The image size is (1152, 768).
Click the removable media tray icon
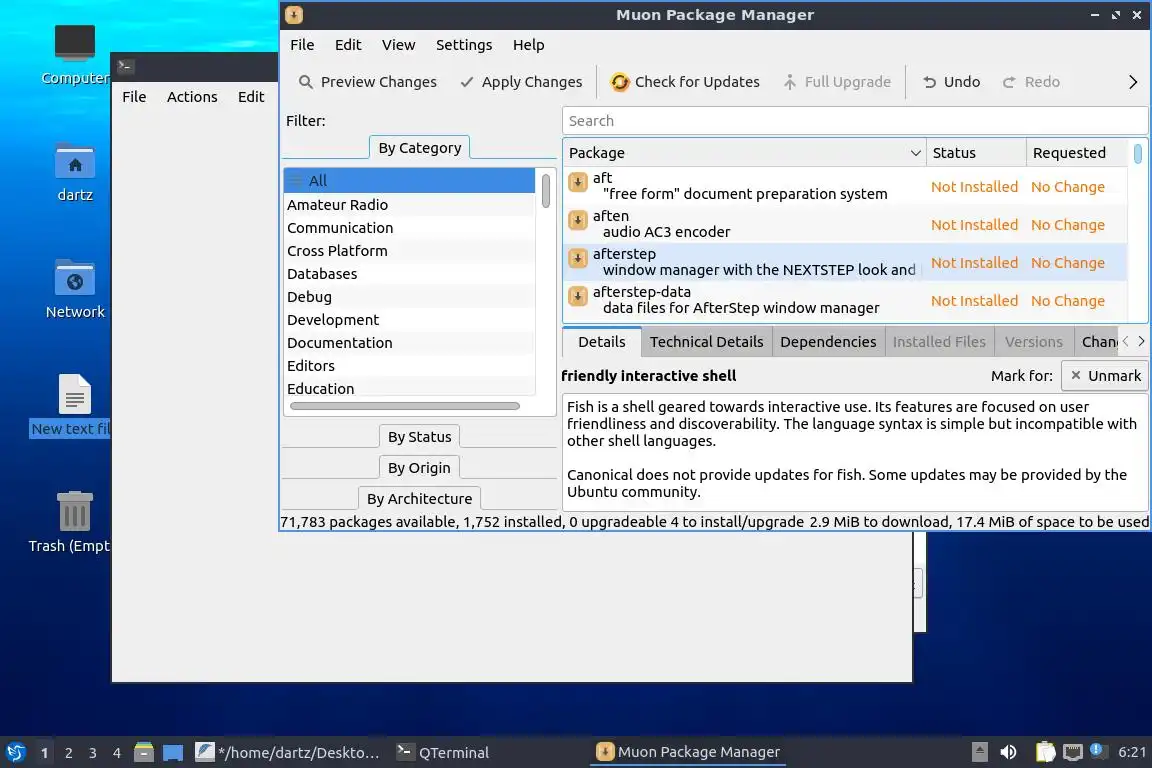click(979, 752)
